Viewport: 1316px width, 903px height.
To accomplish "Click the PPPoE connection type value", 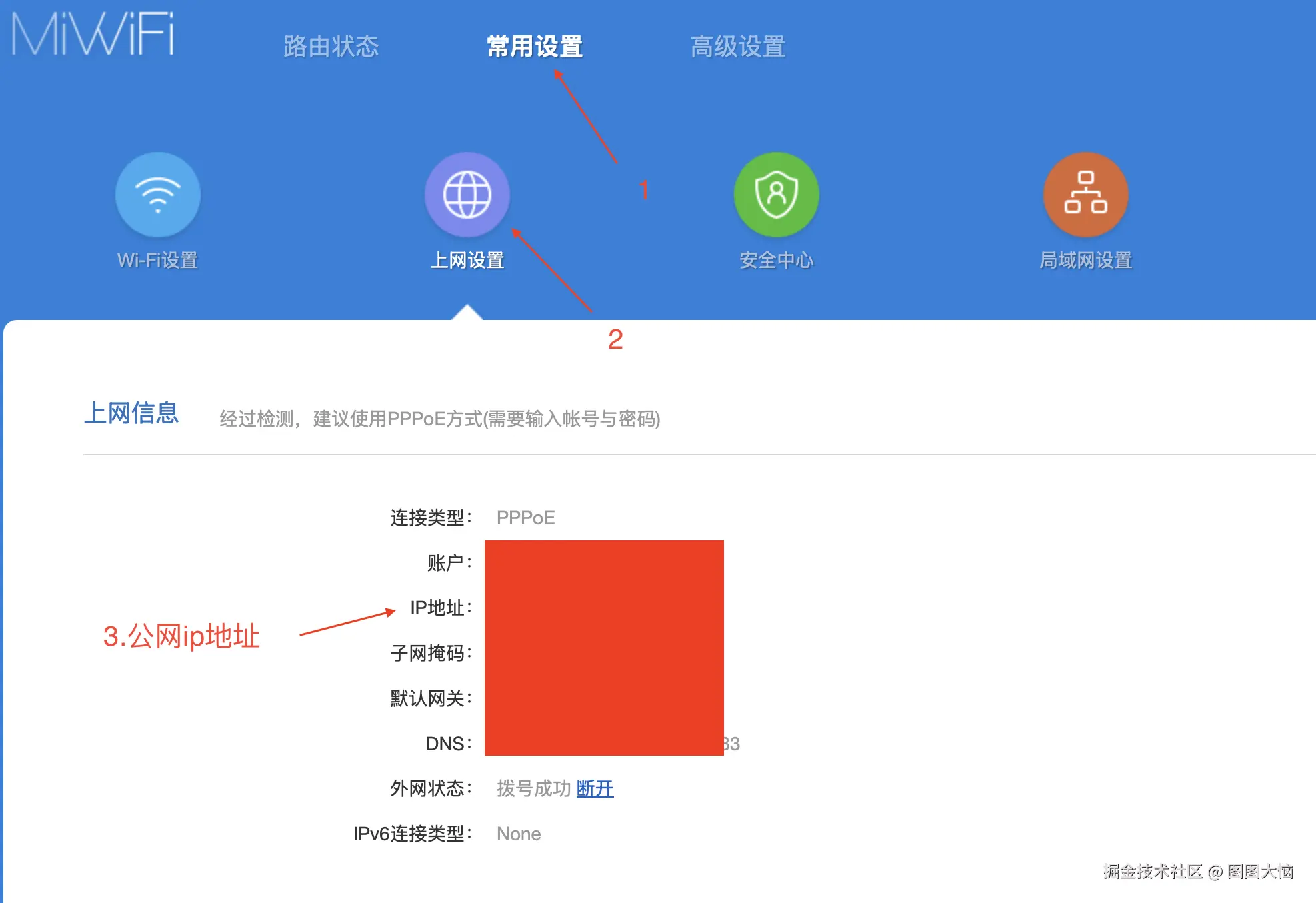I will 525,517.
